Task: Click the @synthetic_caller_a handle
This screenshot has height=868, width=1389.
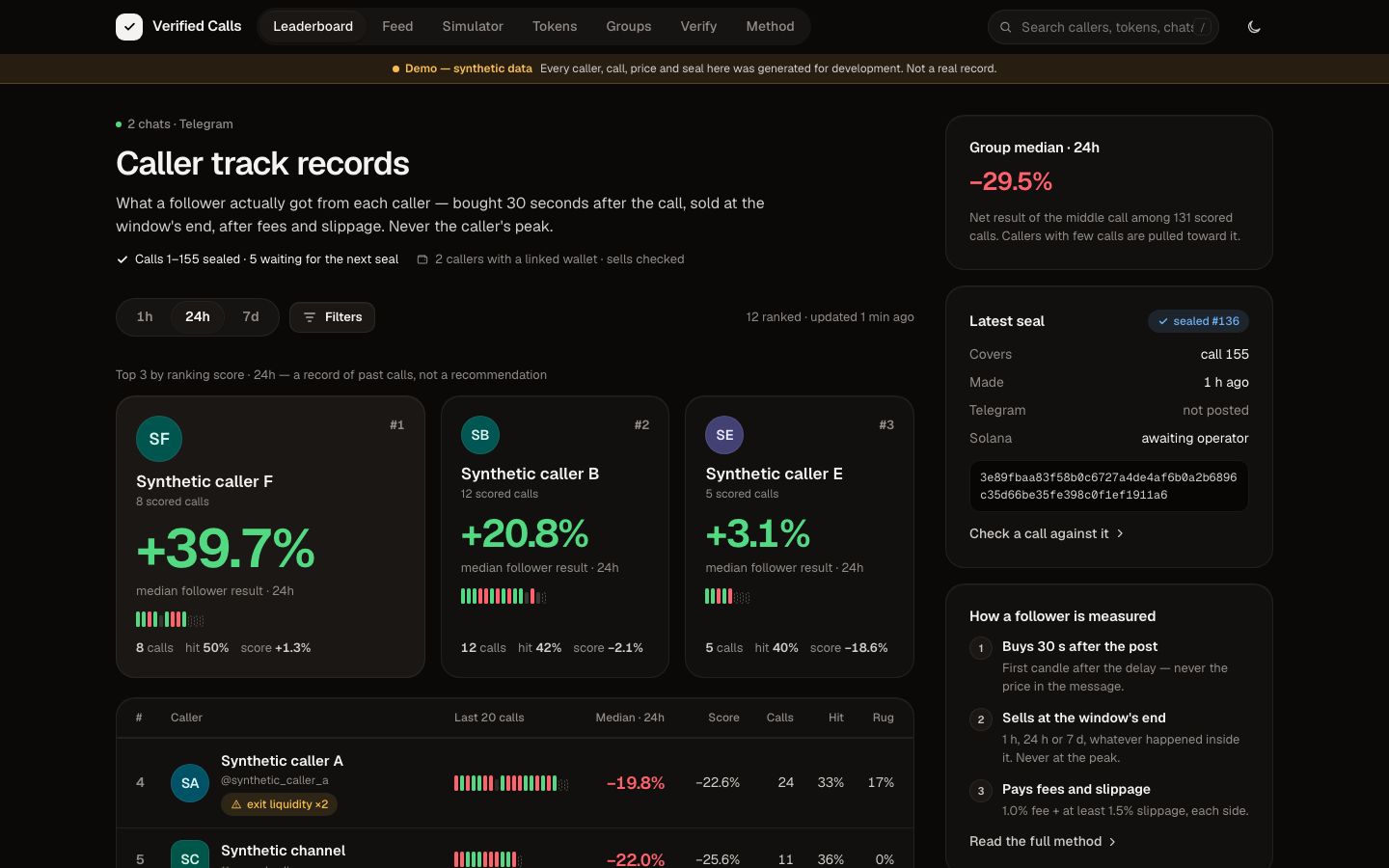Action: coord(275,780)
